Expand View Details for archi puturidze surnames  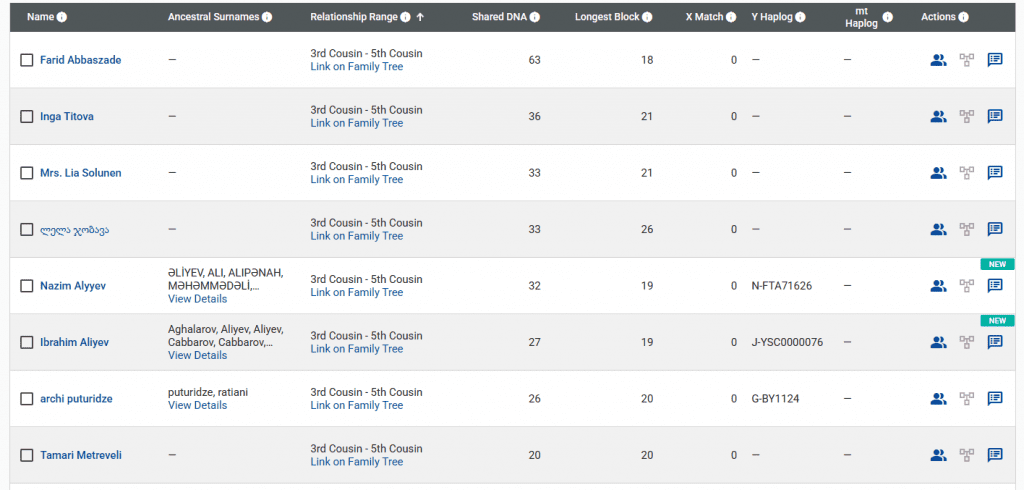pos(197,405)
